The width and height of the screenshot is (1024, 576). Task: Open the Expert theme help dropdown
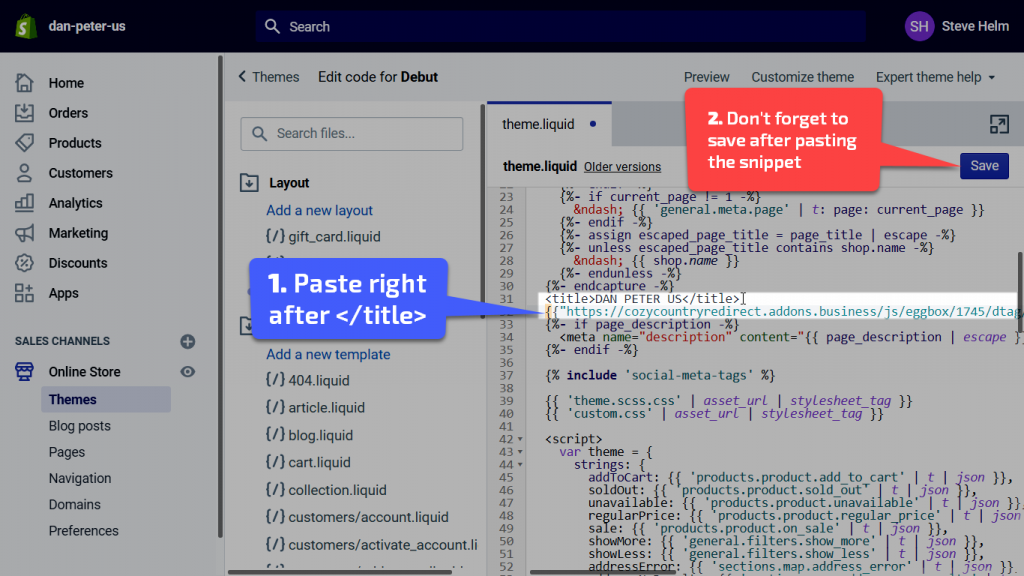click(935, 77)
